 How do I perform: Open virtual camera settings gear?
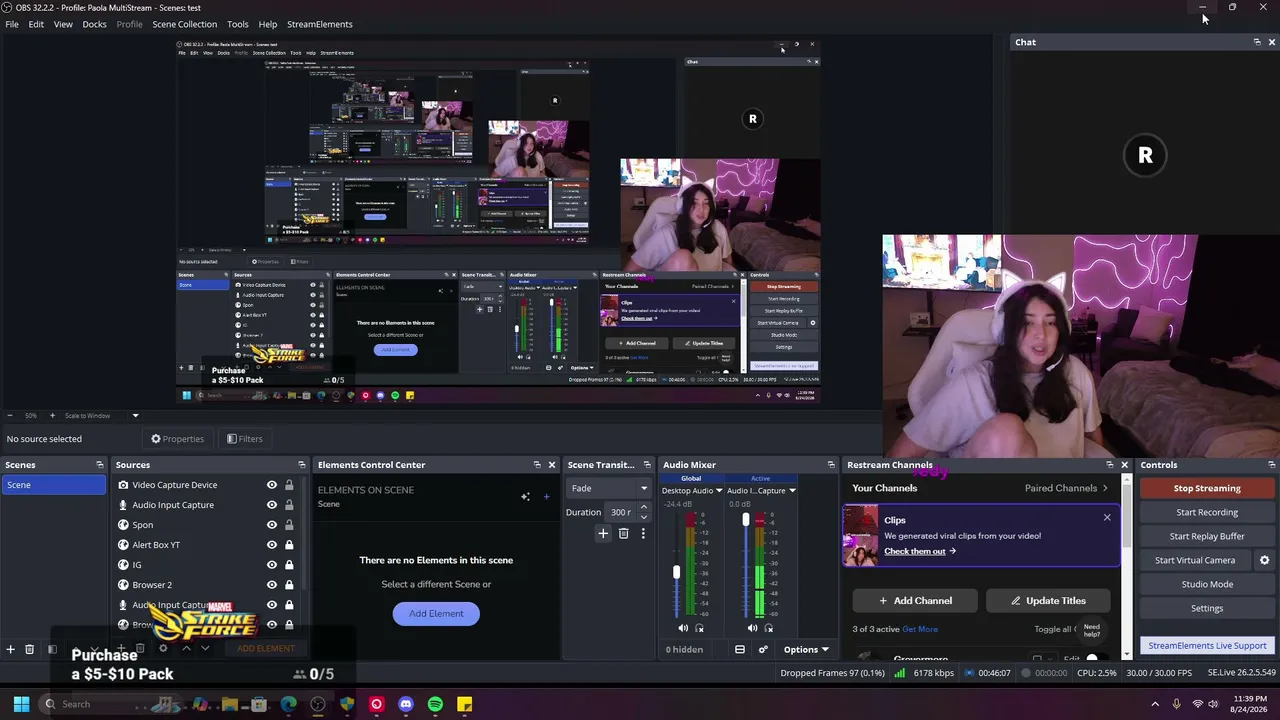1264,560
